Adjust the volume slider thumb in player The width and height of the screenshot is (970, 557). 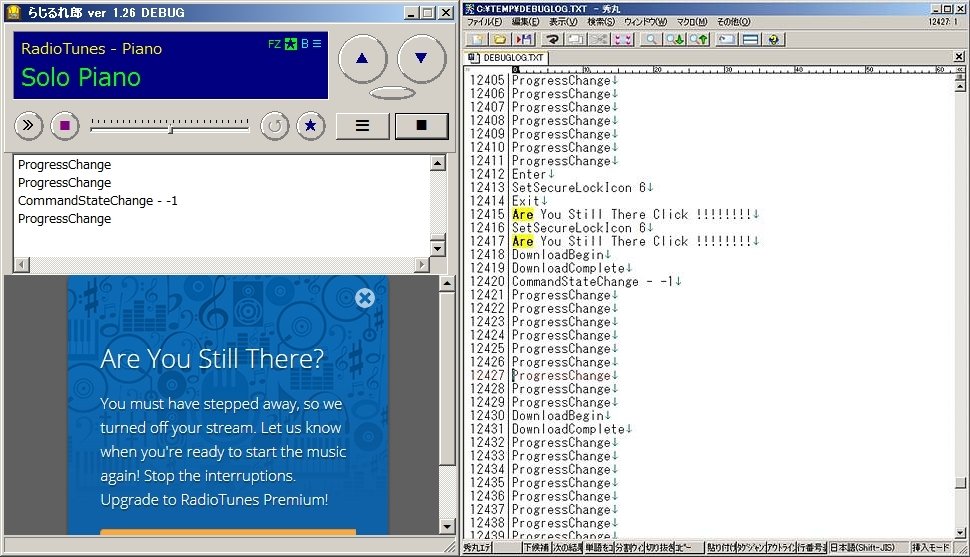coord(170,128)
